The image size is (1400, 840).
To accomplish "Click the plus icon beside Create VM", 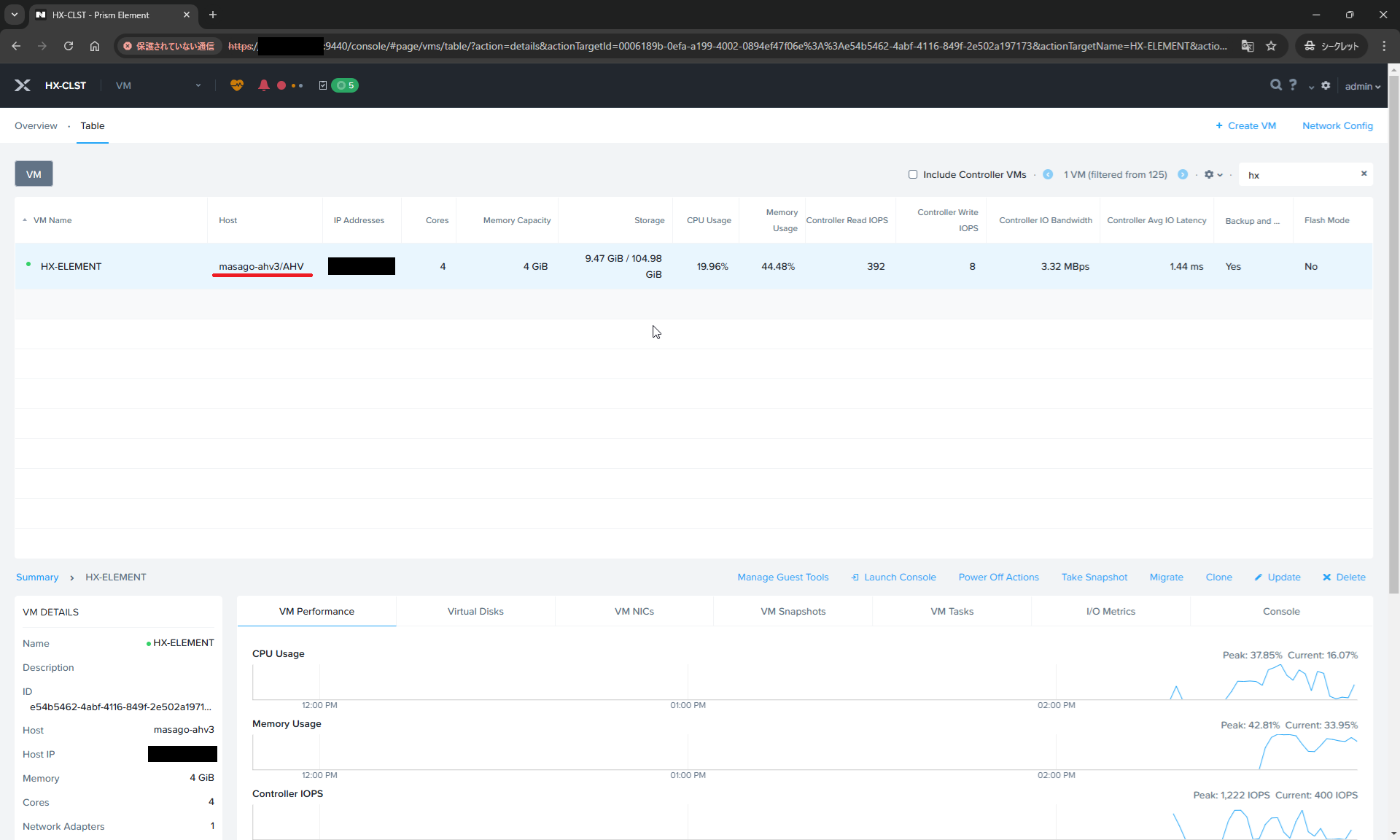I will (x=1218, y=125).
